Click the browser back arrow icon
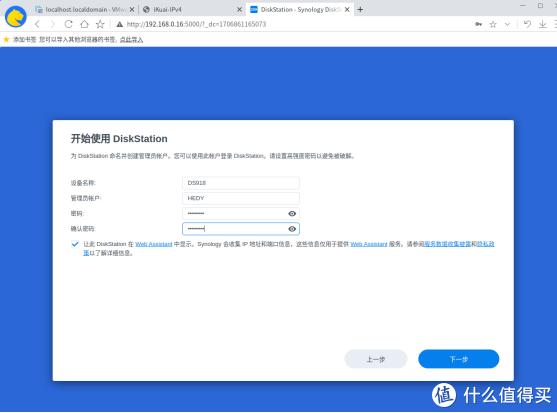The image size is (557, 413). [x=37, y=24]
